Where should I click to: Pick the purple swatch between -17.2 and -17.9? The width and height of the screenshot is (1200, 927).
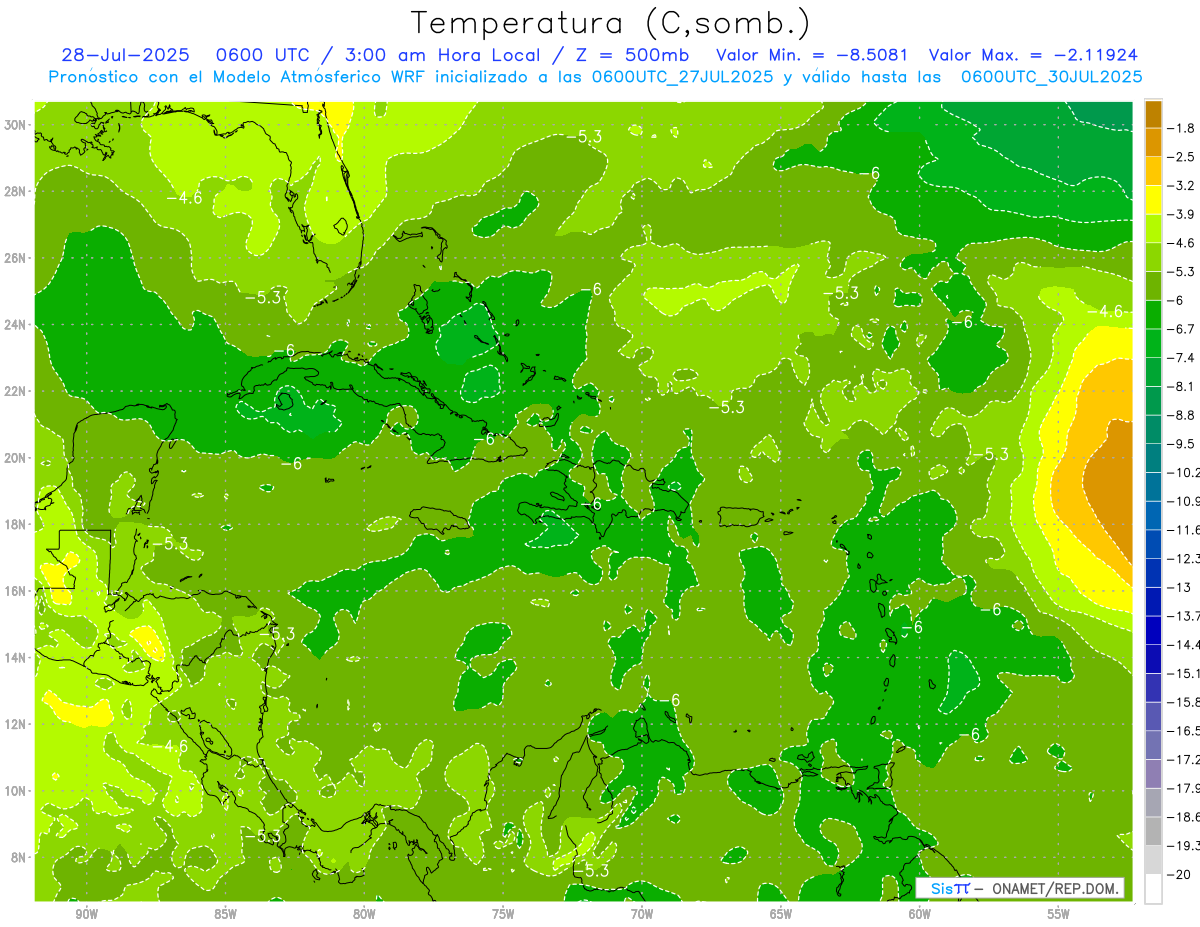tap(1153, 773)
